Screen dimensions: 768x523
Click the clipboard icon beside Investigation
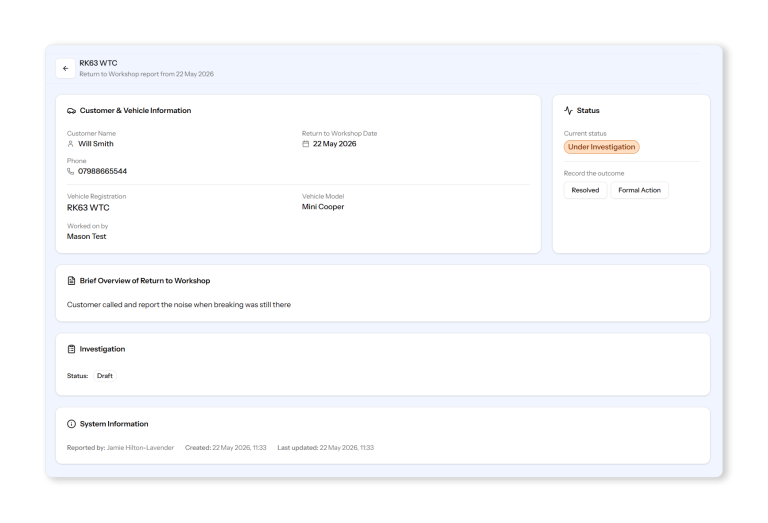72,349
